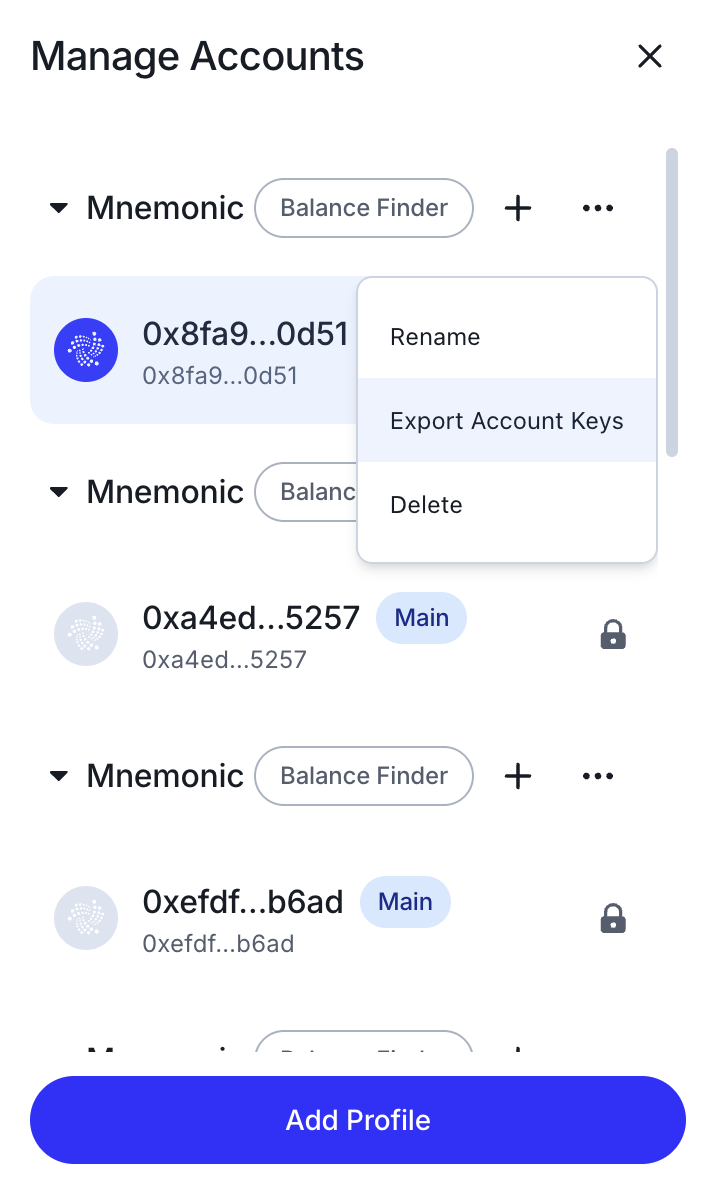Click the lock icon next to 0xa4ed...5257
Screen dimensions: 716x1188
pyautogui.click(x=612, y=634)
